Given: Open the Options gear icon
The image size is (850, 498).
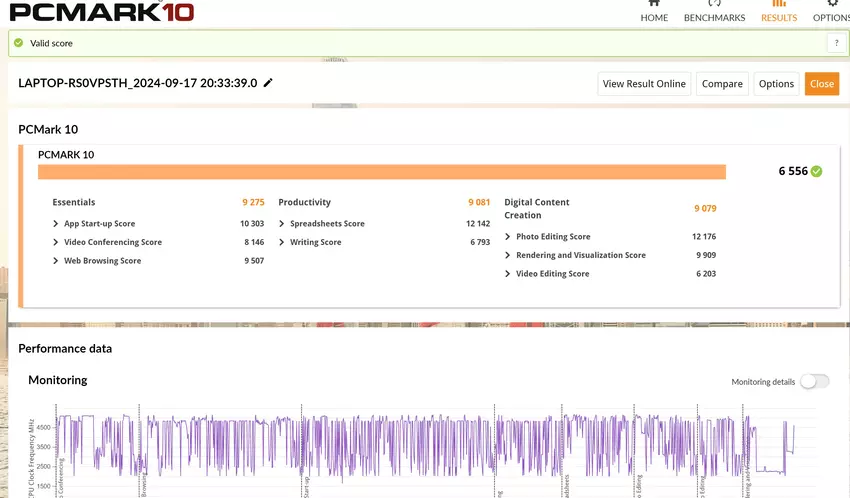Looking at the screenshot, I should [832, 5].
